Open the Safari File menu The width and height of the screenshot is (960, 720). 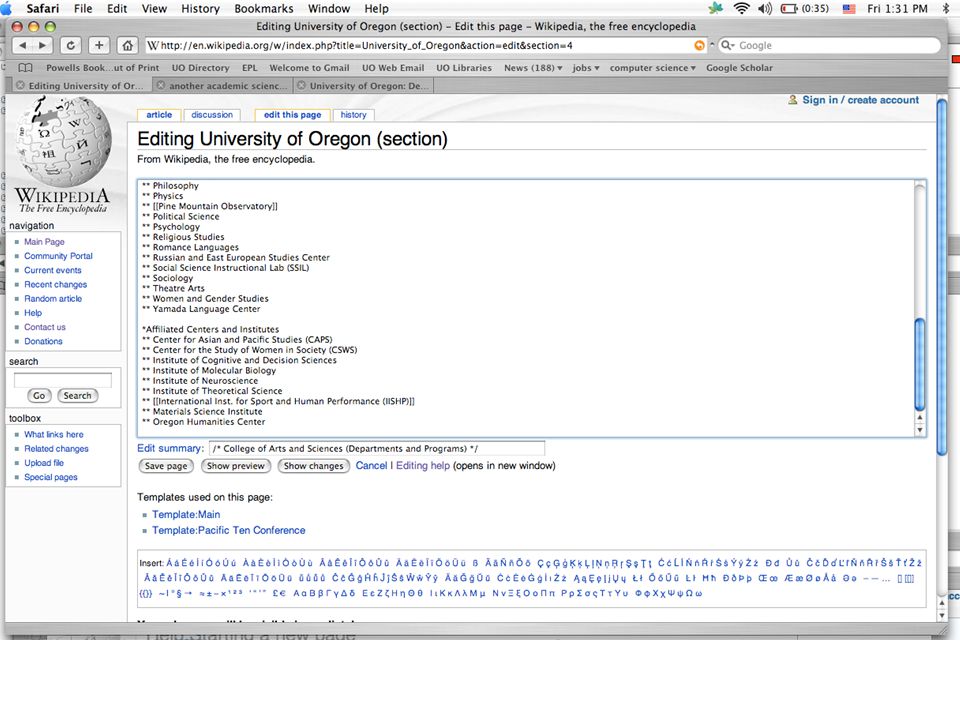(x=83, y=9)
